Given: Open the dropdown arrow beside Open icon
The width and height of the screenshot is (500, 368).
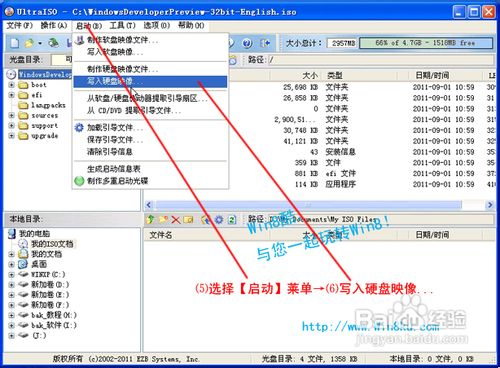Looking at the screenshot, I should pyautogui.click(x=40, y=43).
